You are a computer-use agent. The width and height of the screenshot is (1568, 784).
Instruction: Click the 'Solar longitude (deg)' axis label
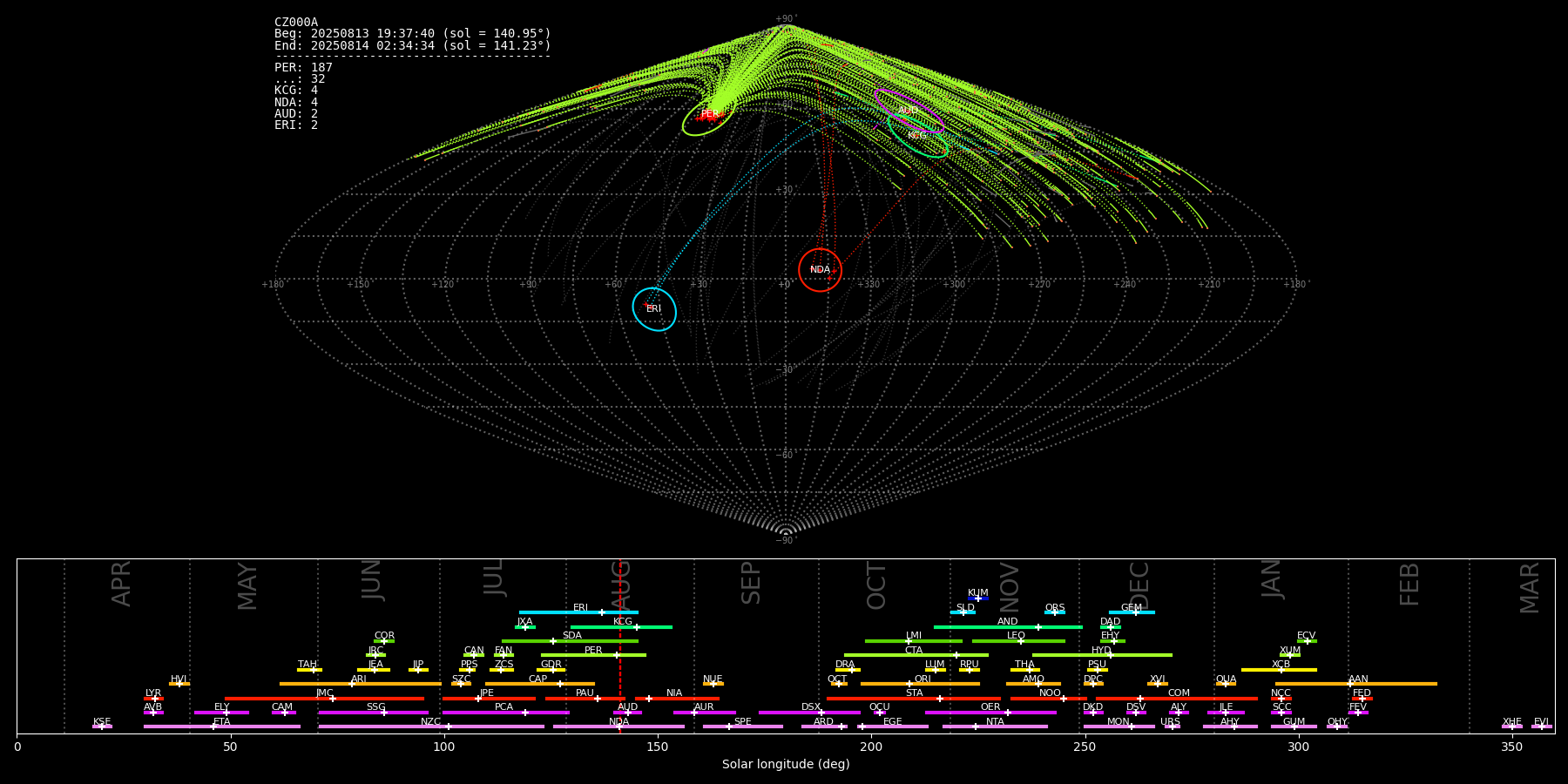786,764
